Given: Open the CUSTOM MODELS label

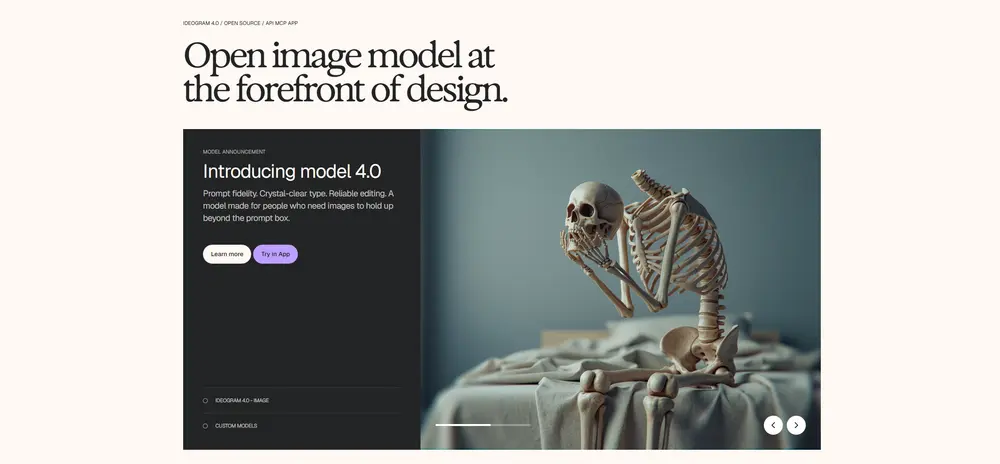Looking at the screenshot, I should pos(236,426).
